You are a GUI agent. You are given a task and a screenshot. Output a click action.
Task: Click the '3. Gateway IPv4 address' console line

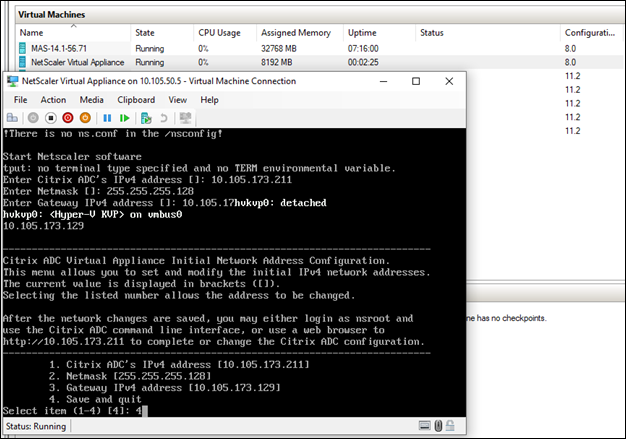[x=164, y=388]
